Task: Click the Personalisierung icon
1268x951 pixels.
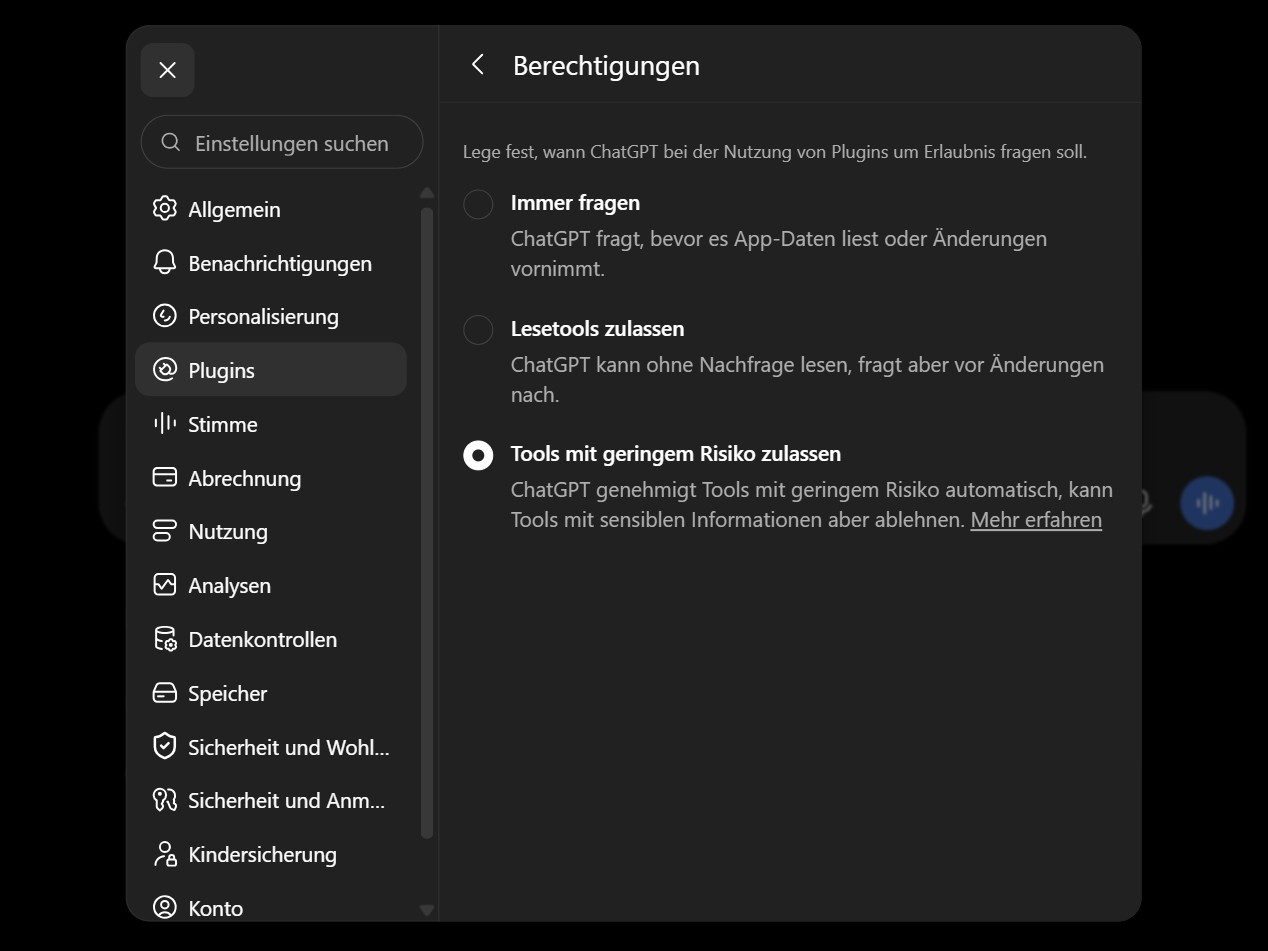Action: click(x=164, y=316)
